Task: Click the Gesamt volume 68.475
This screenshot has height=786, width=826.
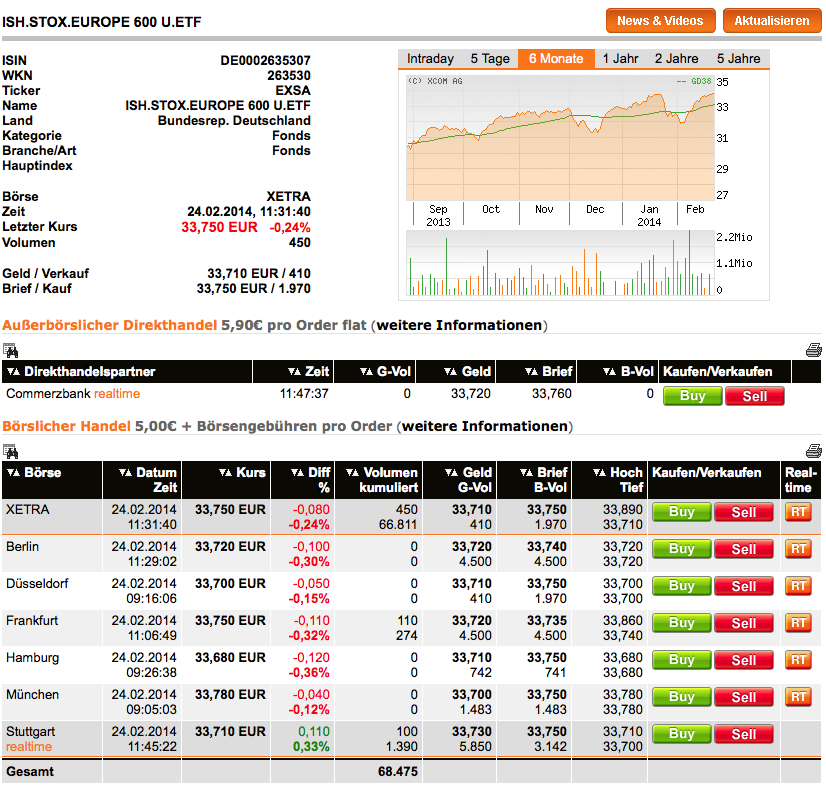Action: click(398, 771)
